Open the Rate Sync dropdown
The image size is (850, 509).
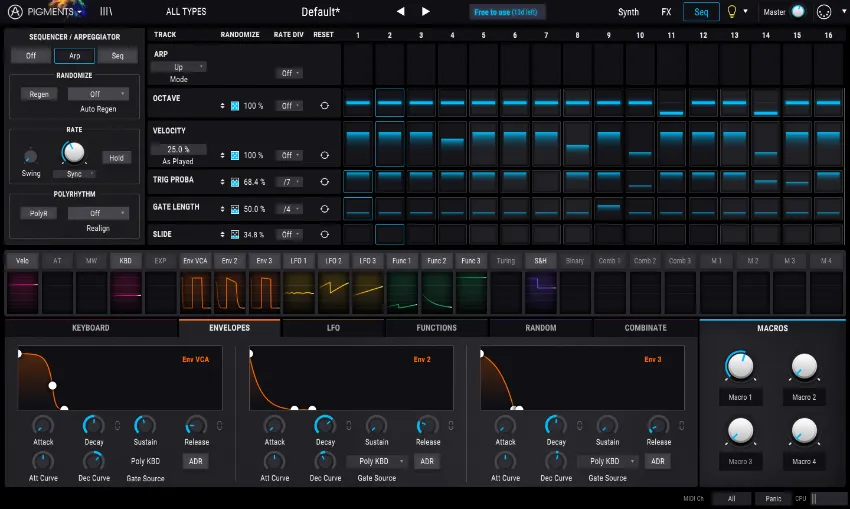(x=74, y=174)
